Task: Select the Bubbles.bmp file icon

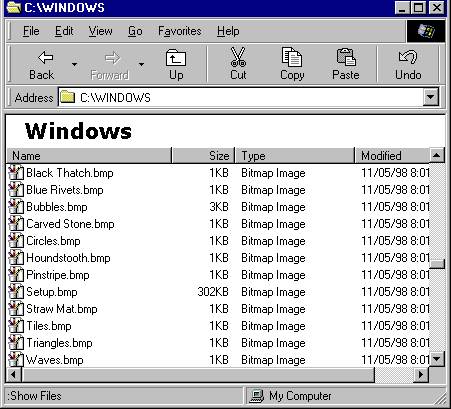Action: point(16,207)
